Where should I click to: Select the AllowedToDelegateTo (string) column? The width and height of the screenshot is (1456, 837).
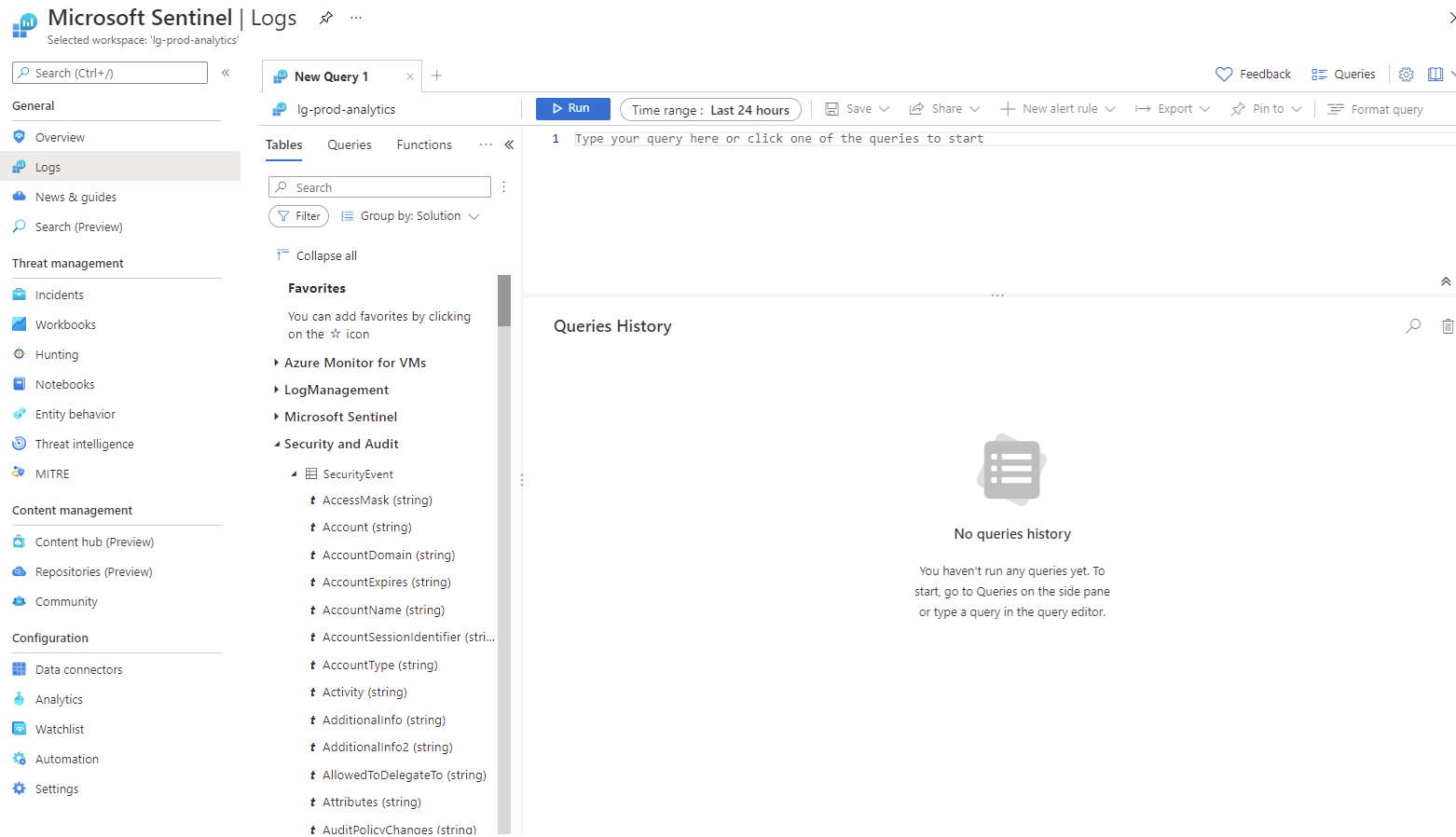405,775
